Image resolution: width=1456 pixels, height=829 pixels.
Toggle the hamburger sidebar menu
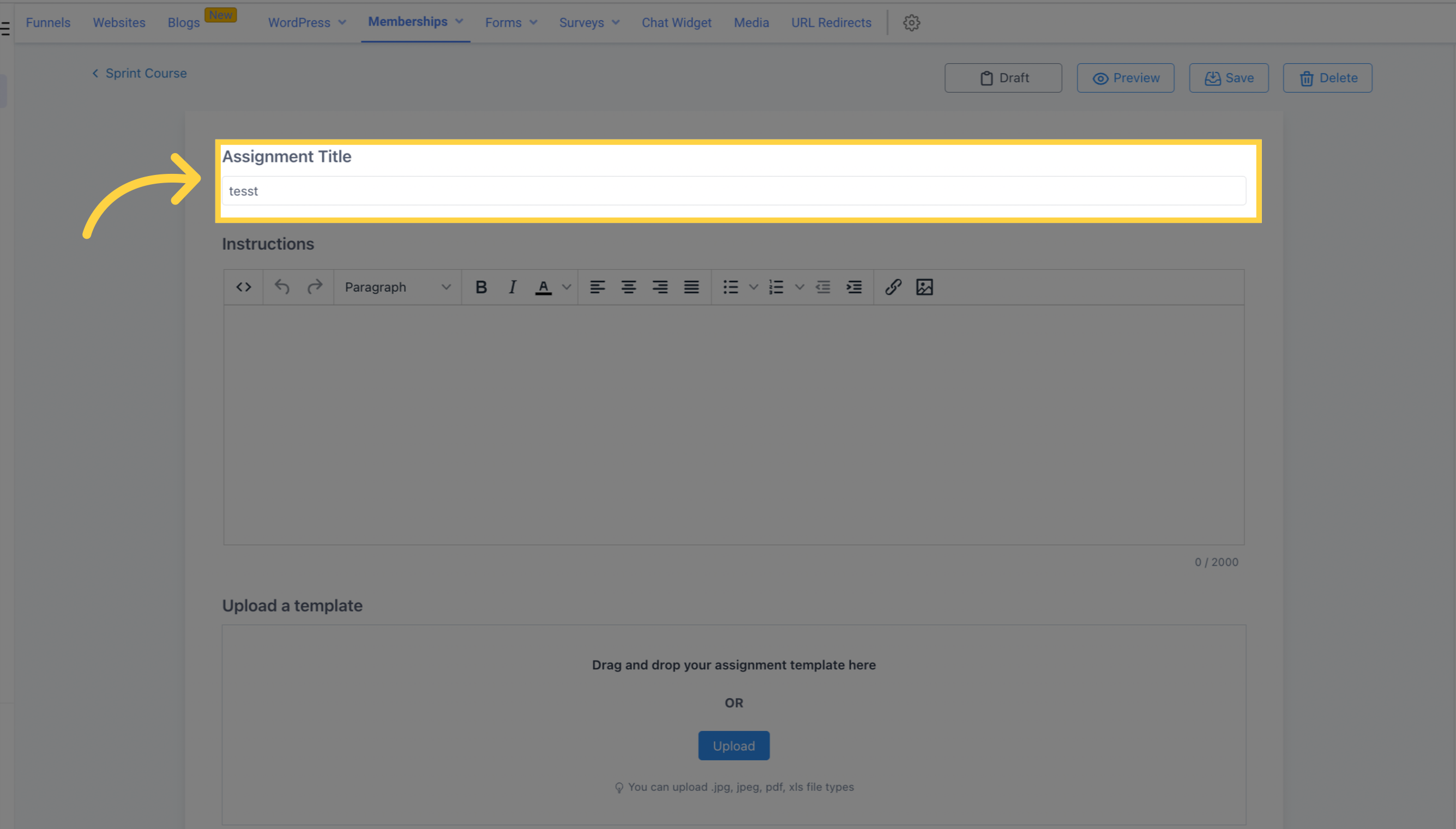click(5, 28)
